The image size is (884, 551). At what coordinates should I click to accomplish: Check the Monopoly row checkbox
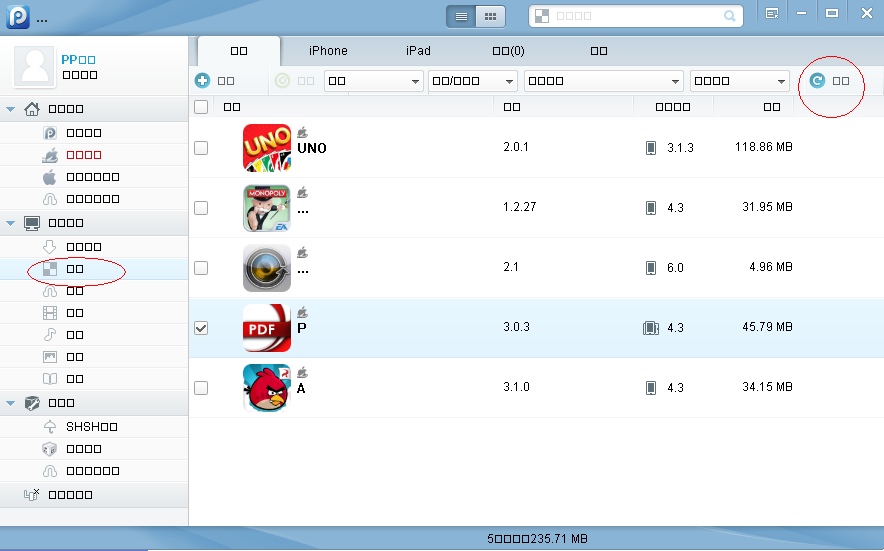tap(201, 208)
